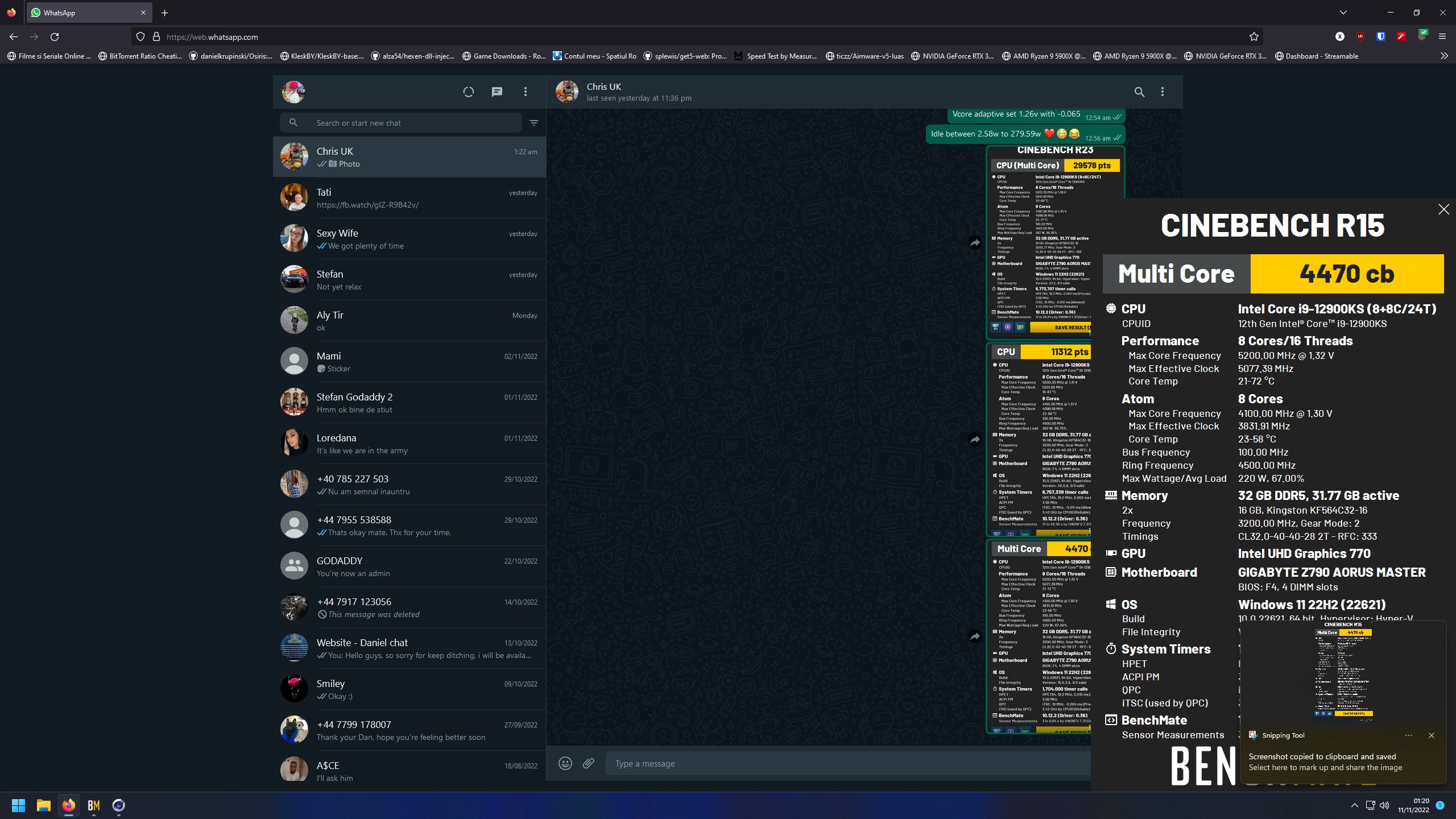Go back in Firefox
The width and height of the screenshot is (1456, 819).
tap(14, 37)
